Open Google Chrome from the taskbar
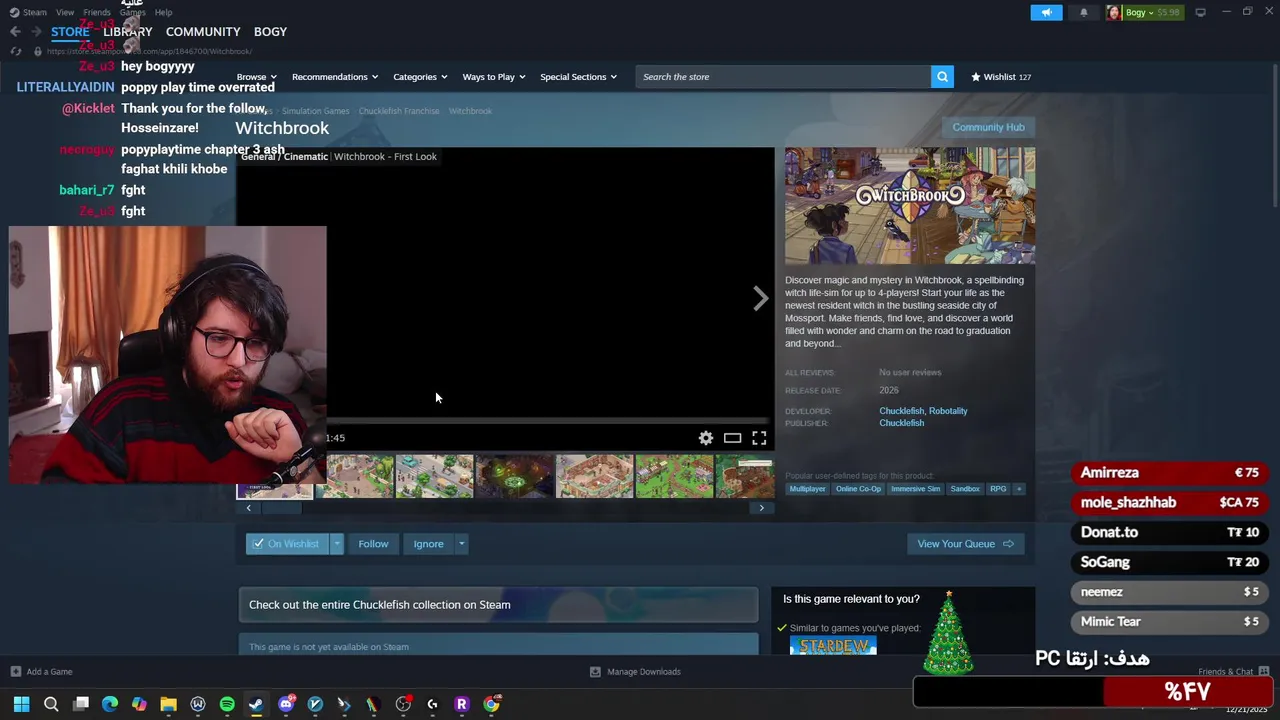This screenshot has height=720, width=1280. pyautogui.click(x=491, y=704)
